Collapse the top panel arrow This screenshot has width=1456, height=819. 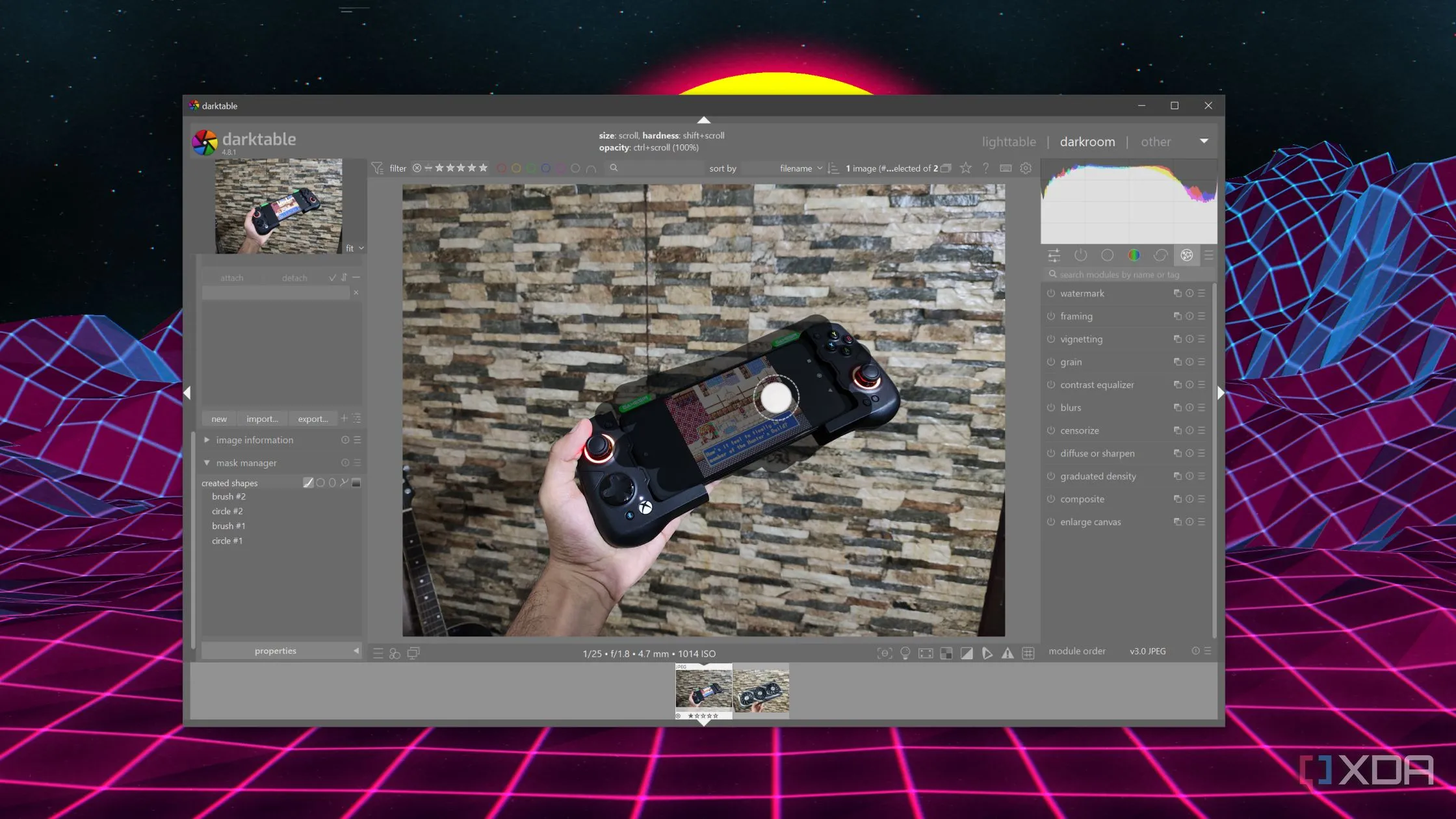[x=703, y=120]
